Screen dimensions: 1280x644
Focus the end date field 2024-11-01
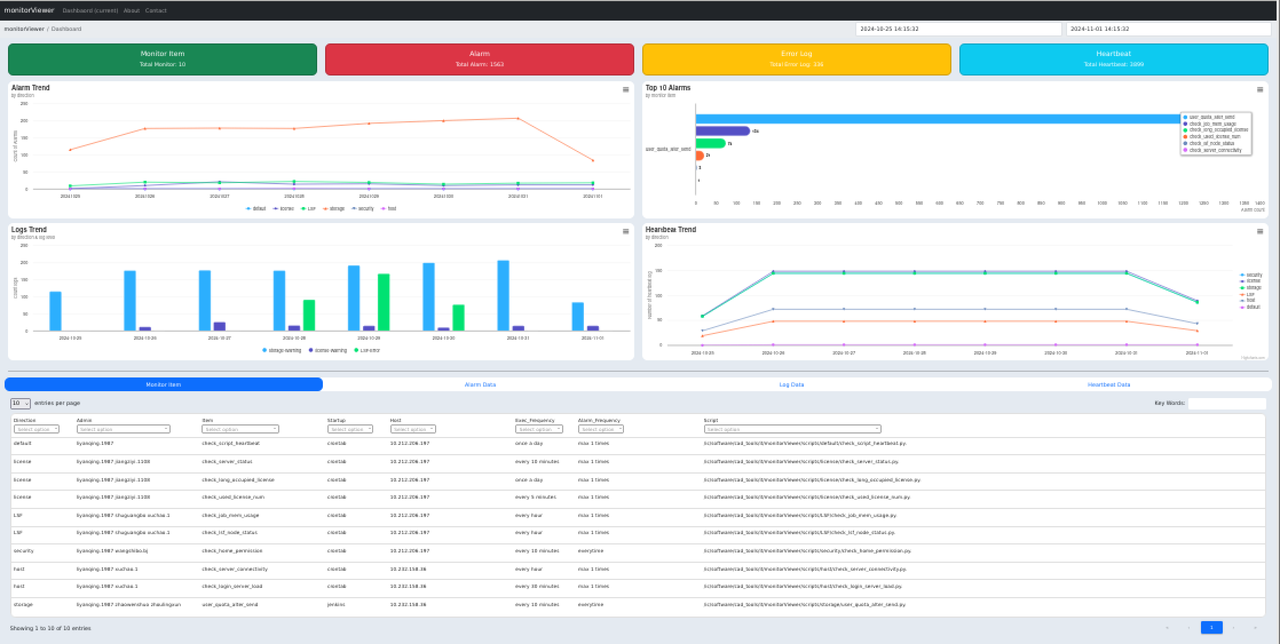tap(1169, 29)
